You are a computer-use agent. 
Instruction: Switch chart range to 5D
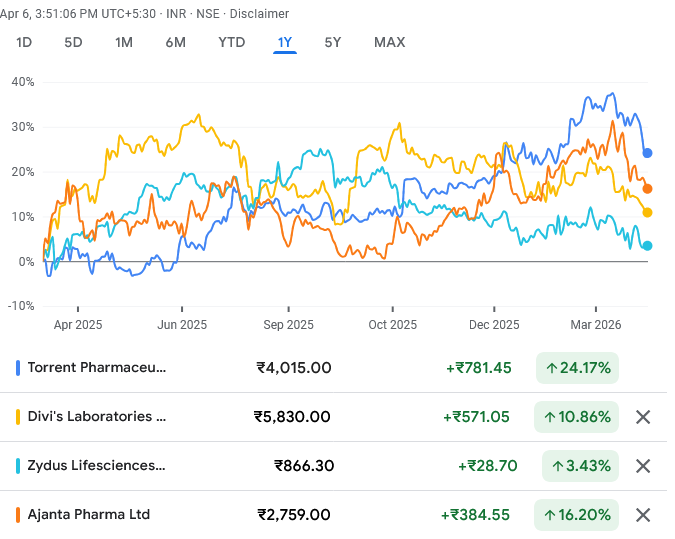pos(73,42)
